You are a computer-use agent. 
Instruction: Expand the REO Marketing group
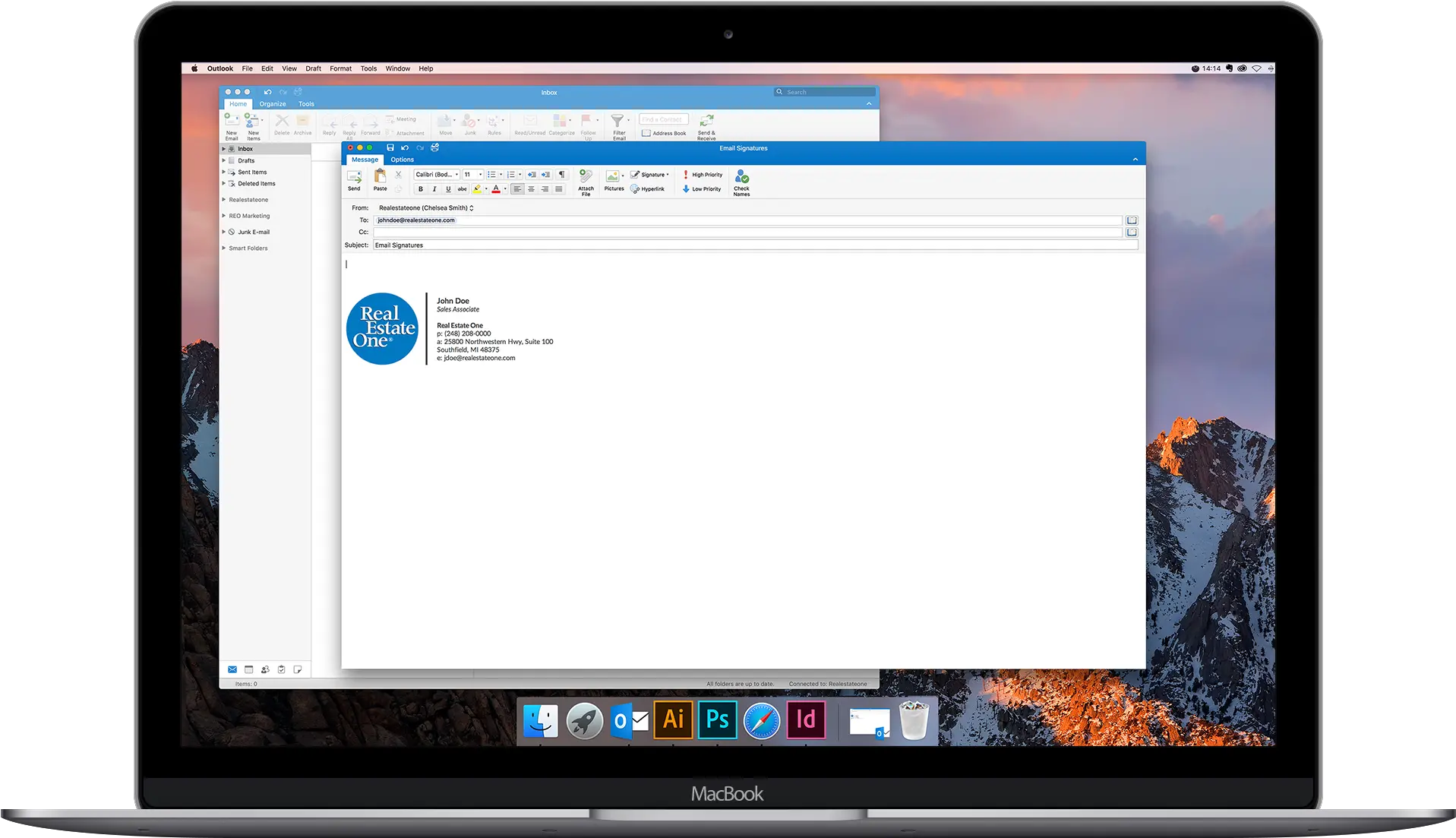click(223, 216)
